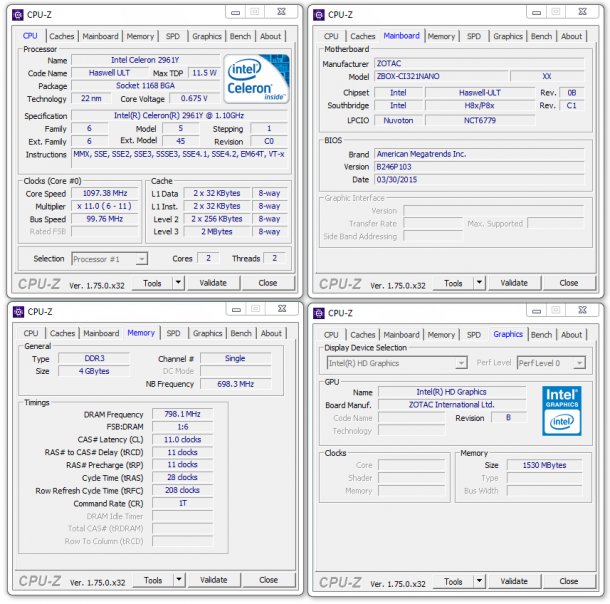Click the Channel # value Single

[x=236, y=358]
